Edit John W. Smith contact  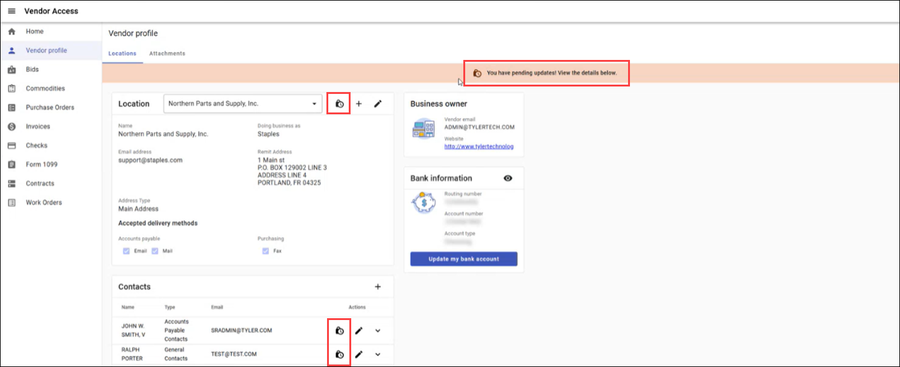(x=359, y=330)
